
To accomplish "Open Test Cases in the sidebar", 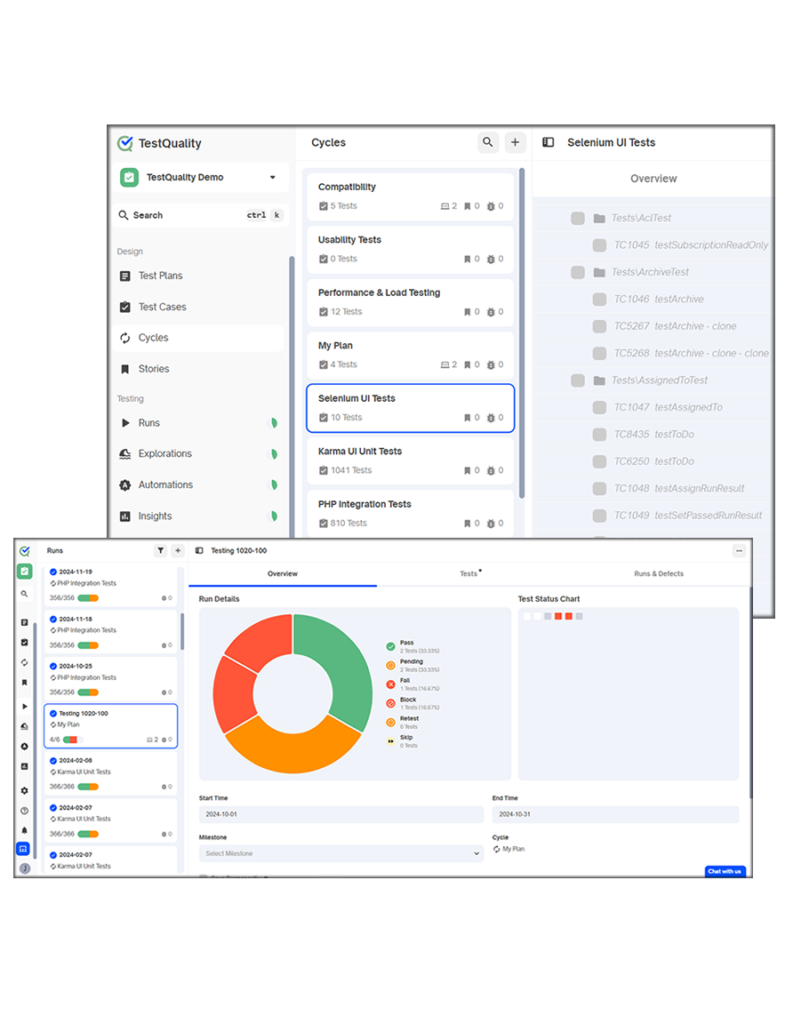I will [x=162, y=307].
